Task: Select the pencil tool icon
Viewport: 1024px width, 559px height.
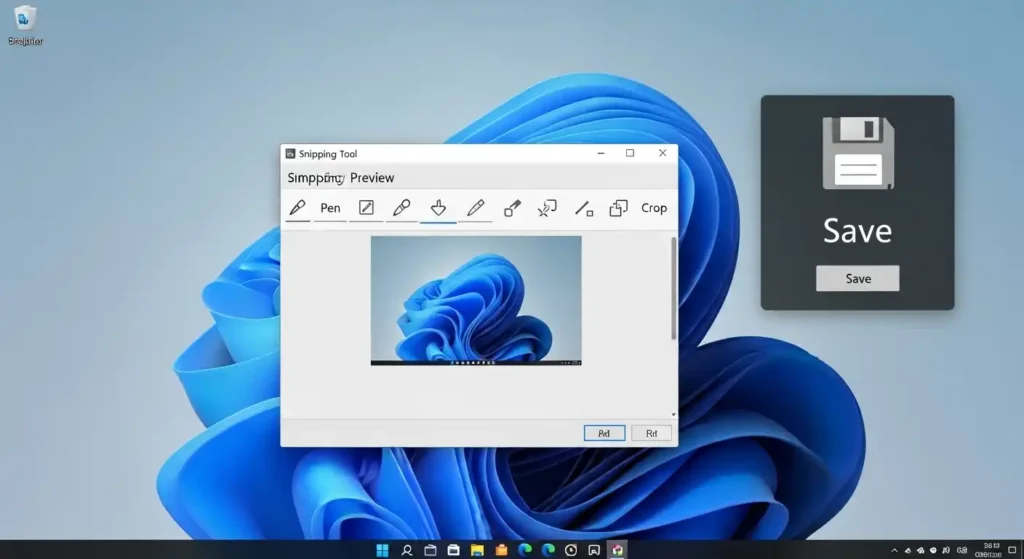Action: click(x=475, y=208)
